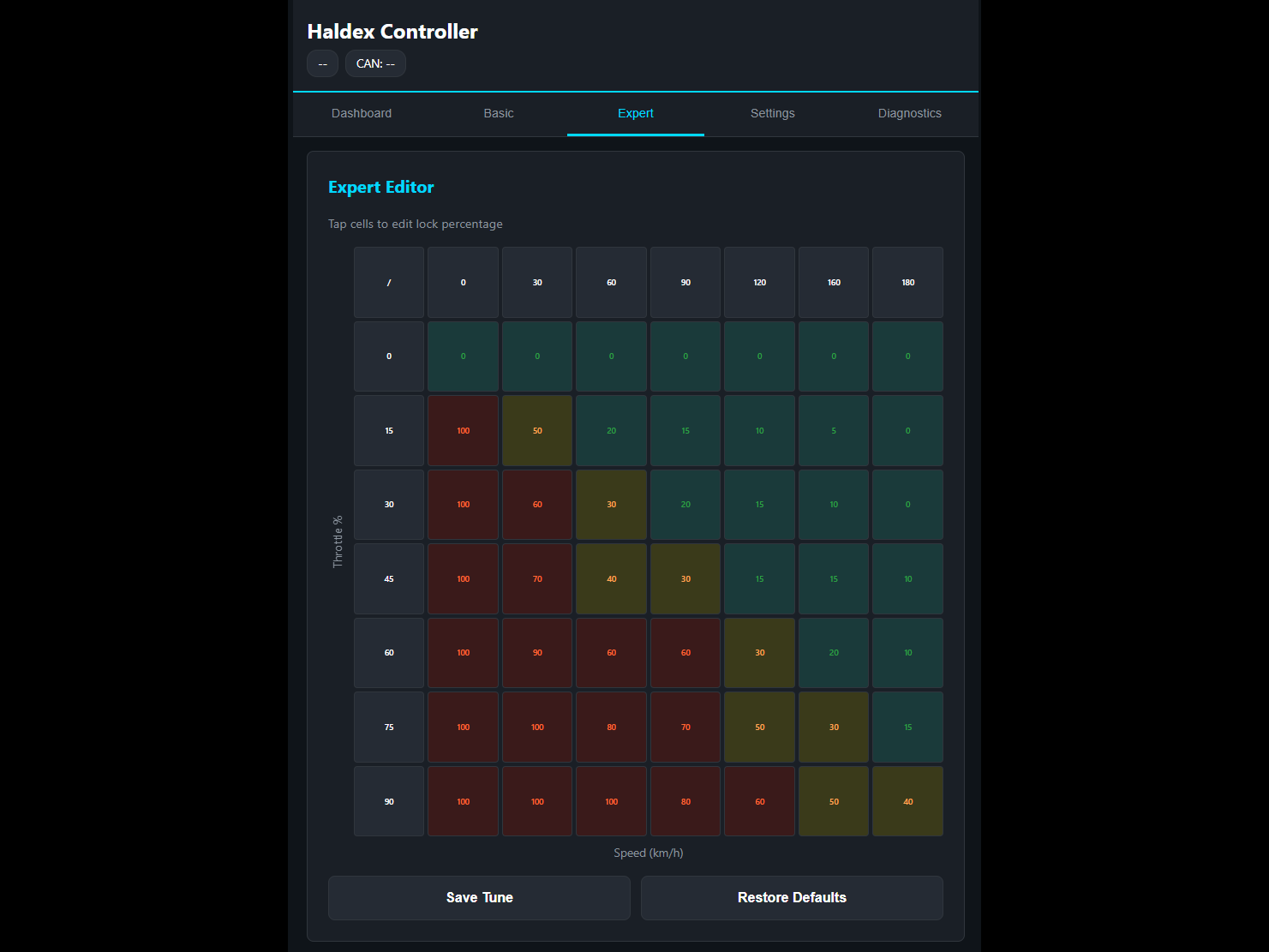Edit cell at throttle 60, speed 90
The height and width of the screenshot is (952, 1269).
(x=685, y=653)
